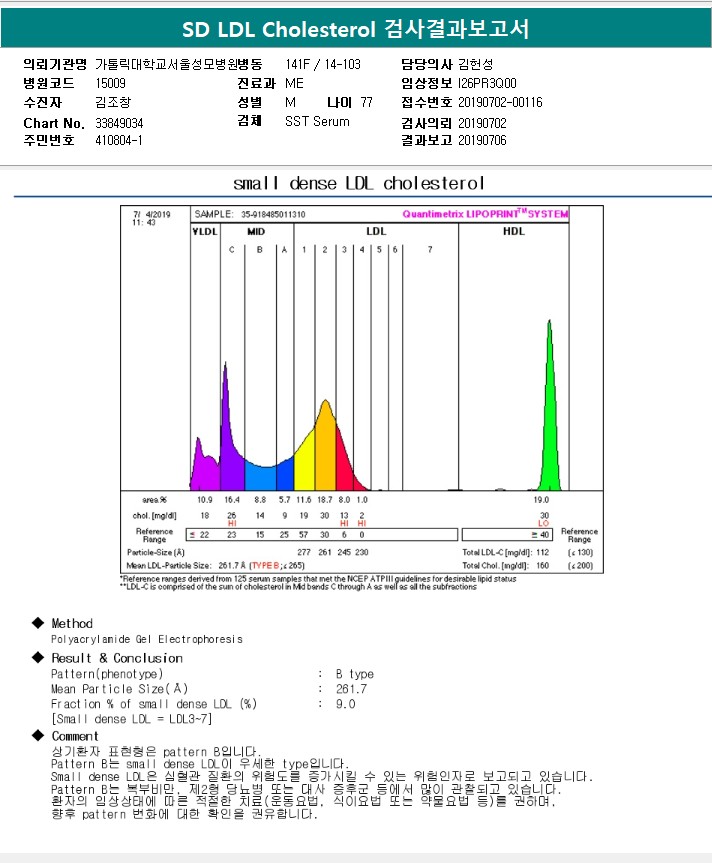Click the "Comment" section heading
The image size is (712, 863).
75,736
